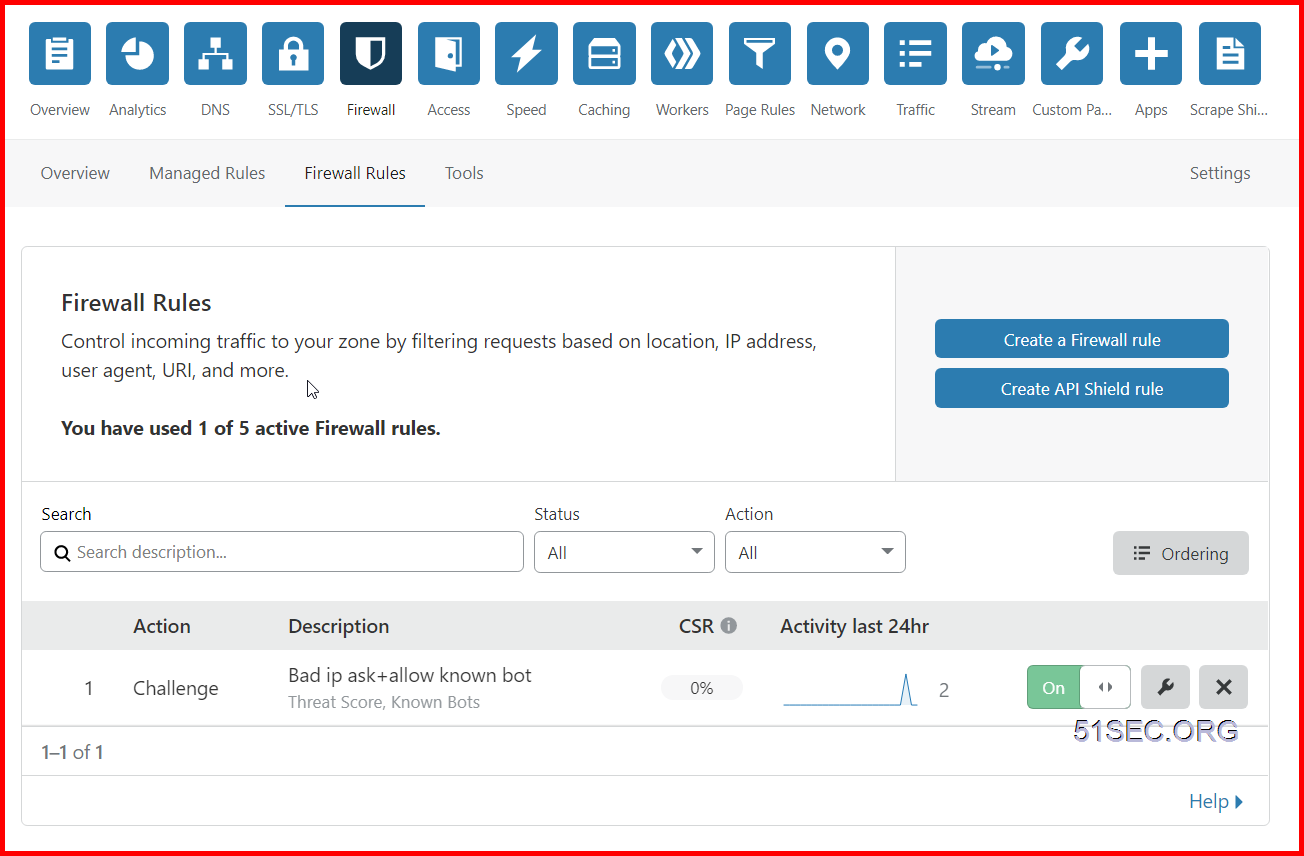Click the Threat Score, Known Bots subtitle
This screenshot has height=856, width=1304.
point(384,702)
